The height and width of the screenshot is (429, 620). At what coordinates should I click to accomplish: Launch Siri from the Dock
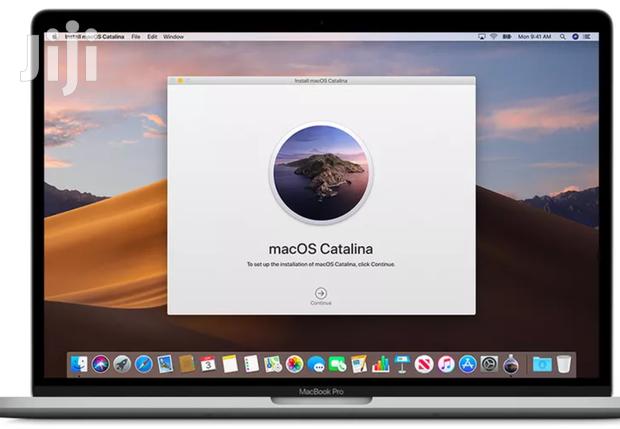[x=100, y=364]
